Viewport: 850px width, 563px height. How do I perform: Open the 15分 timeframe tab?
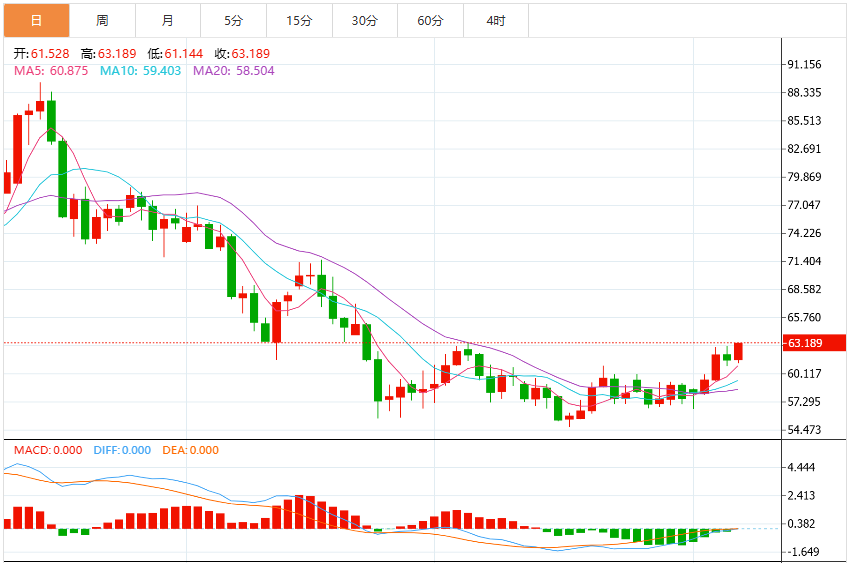point(299,21)
